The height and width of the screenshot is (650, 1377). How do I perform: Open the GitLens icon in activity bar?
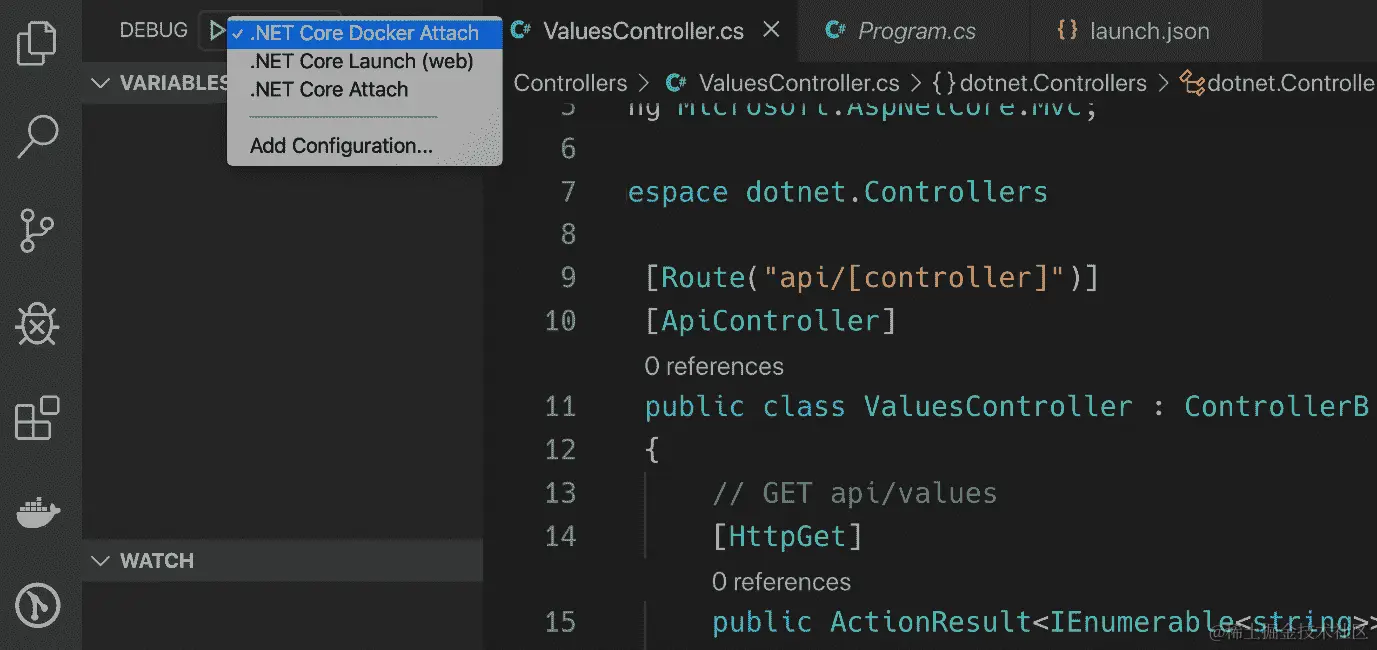point(39,605)
